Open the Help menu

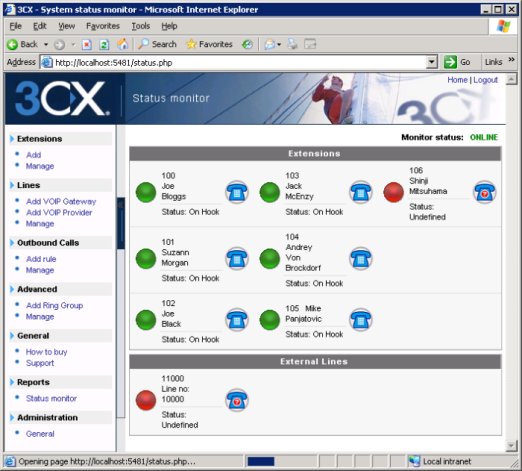(169, 26)
